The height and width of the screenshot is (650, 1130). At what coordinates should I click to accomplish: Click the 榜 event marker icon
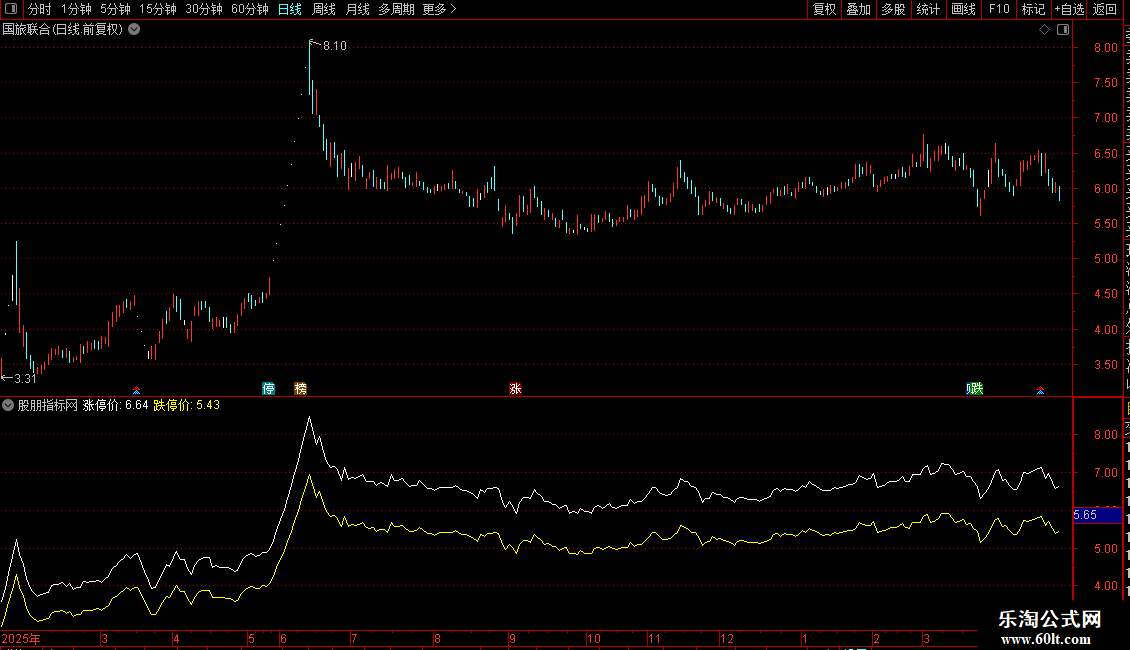pos(301,389)
